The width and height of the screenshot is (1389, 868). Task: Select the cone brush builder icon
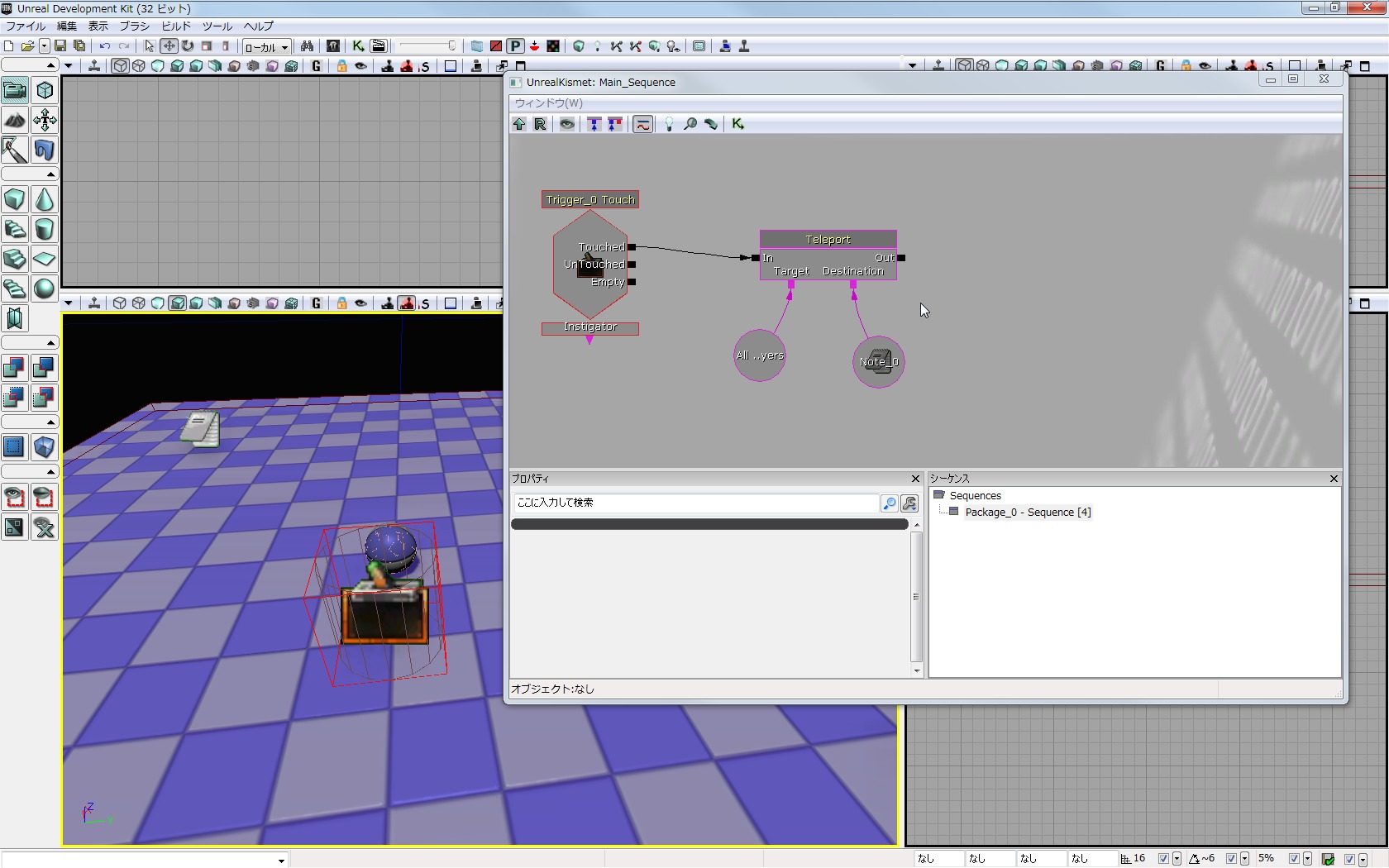(45, 199)
